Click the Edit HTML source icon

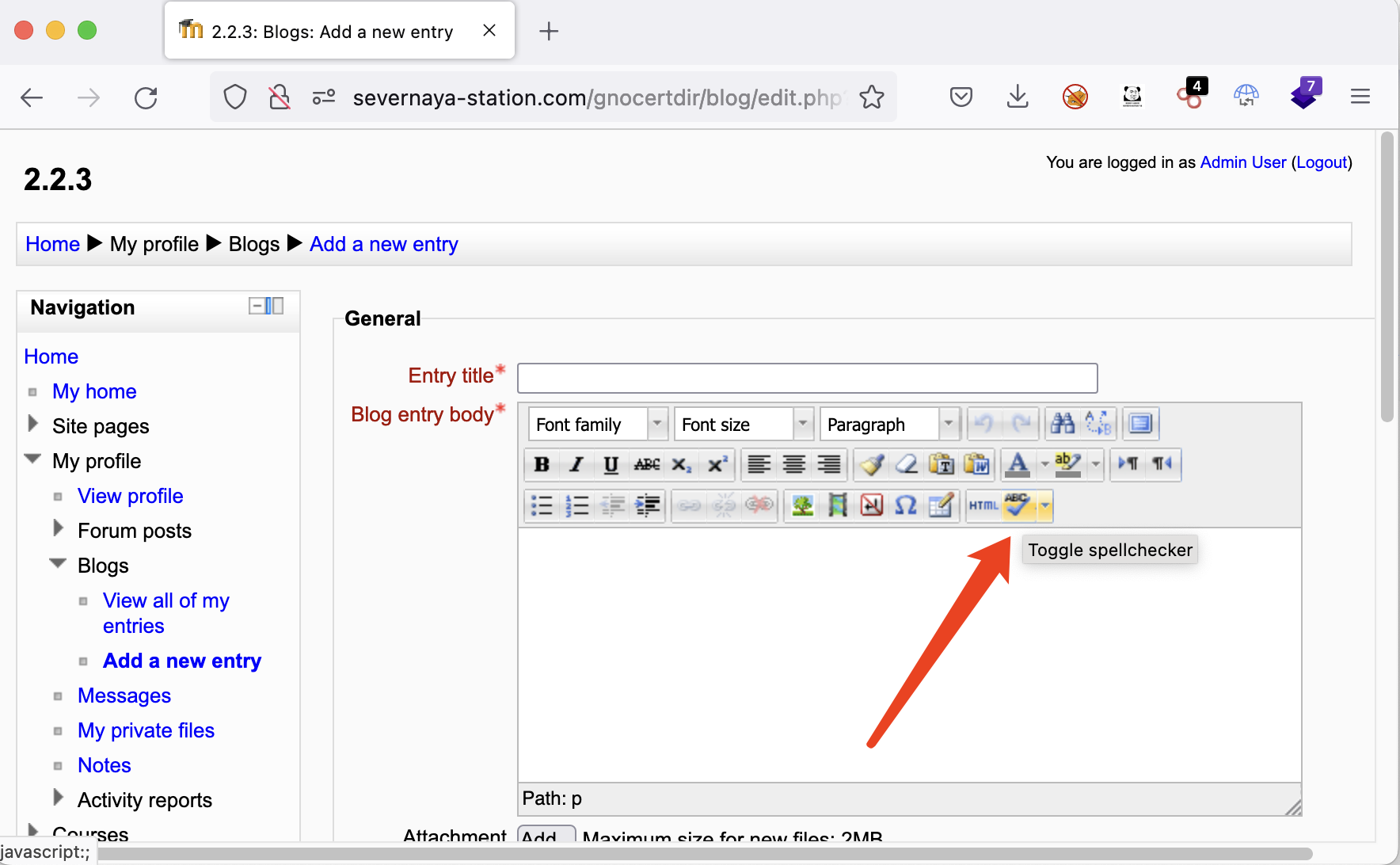(x=983, y=505)
